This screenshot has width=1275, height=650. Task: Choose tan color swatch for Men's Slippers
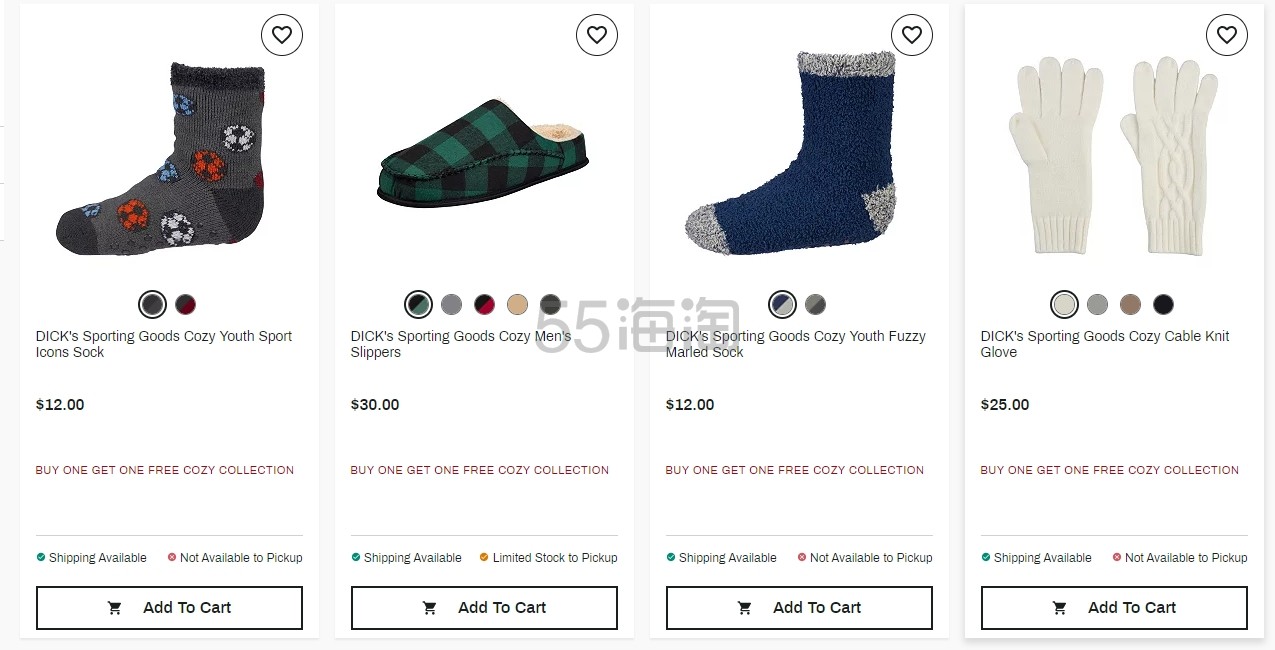tap(517, 304)
